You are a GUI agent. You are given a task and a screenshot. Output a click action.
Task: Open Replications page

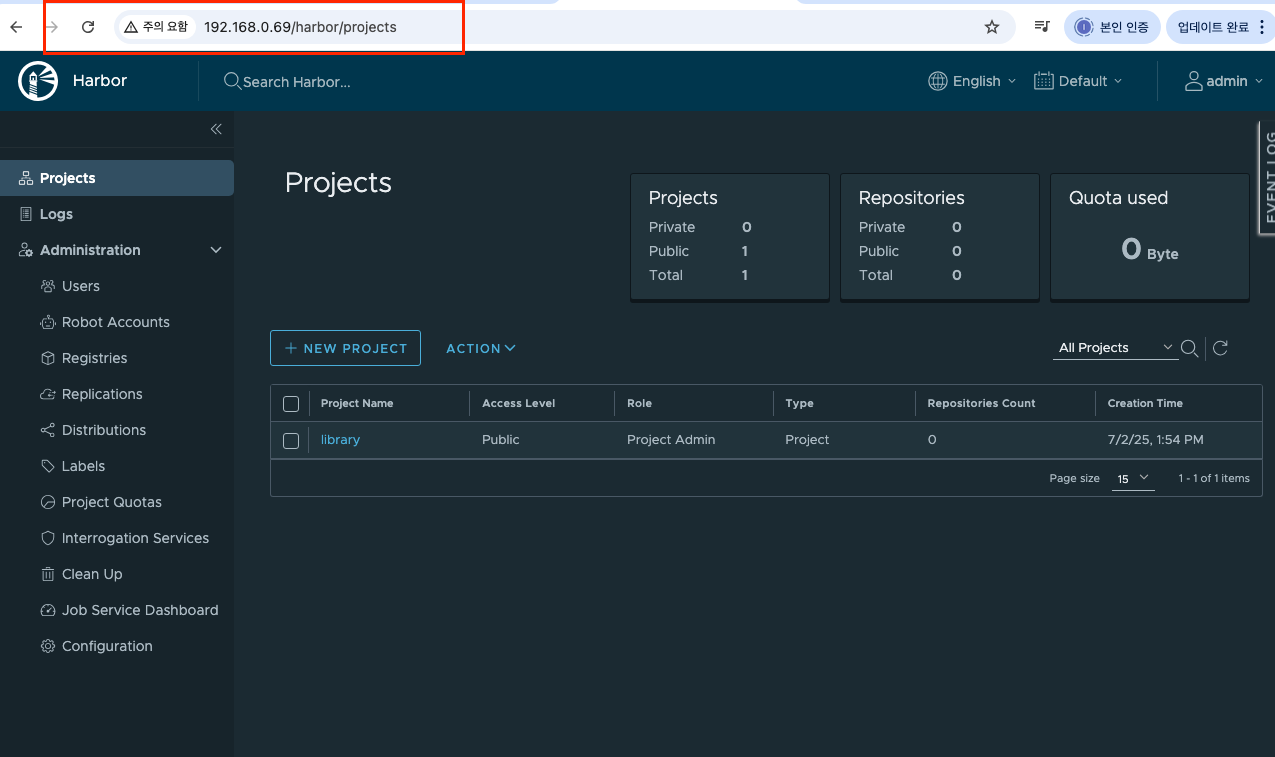point(91,394)
